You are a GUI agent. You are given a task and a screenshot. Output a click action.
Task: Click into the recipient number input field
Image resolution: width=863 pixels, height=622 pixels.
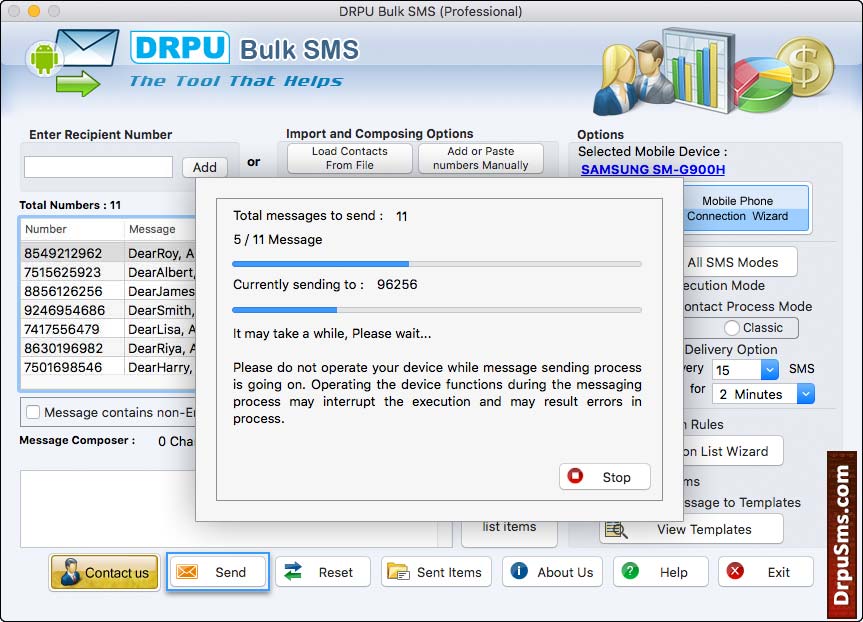tap(99, 167)
